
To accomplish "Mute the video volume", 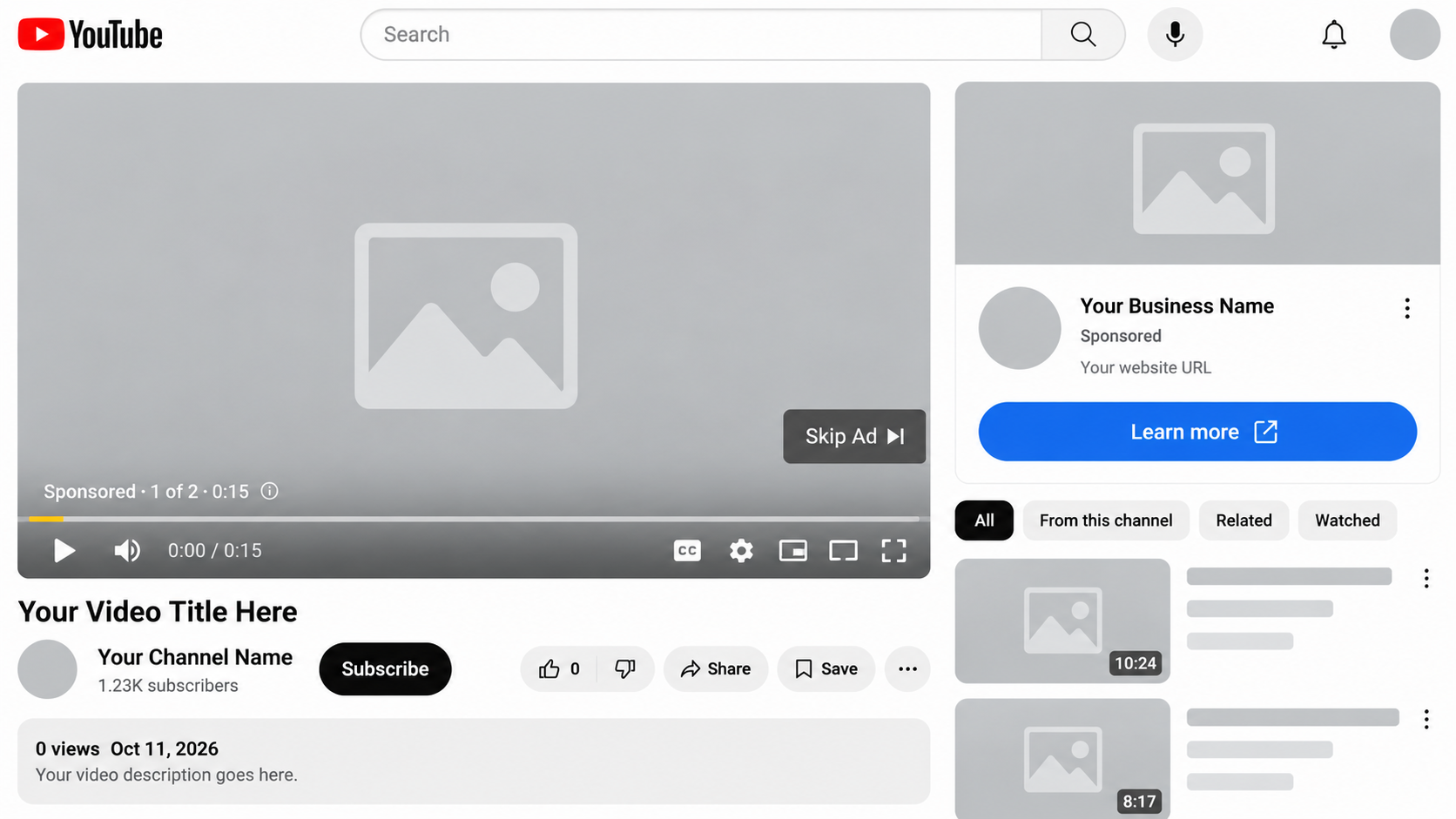I will pos(127,550).
